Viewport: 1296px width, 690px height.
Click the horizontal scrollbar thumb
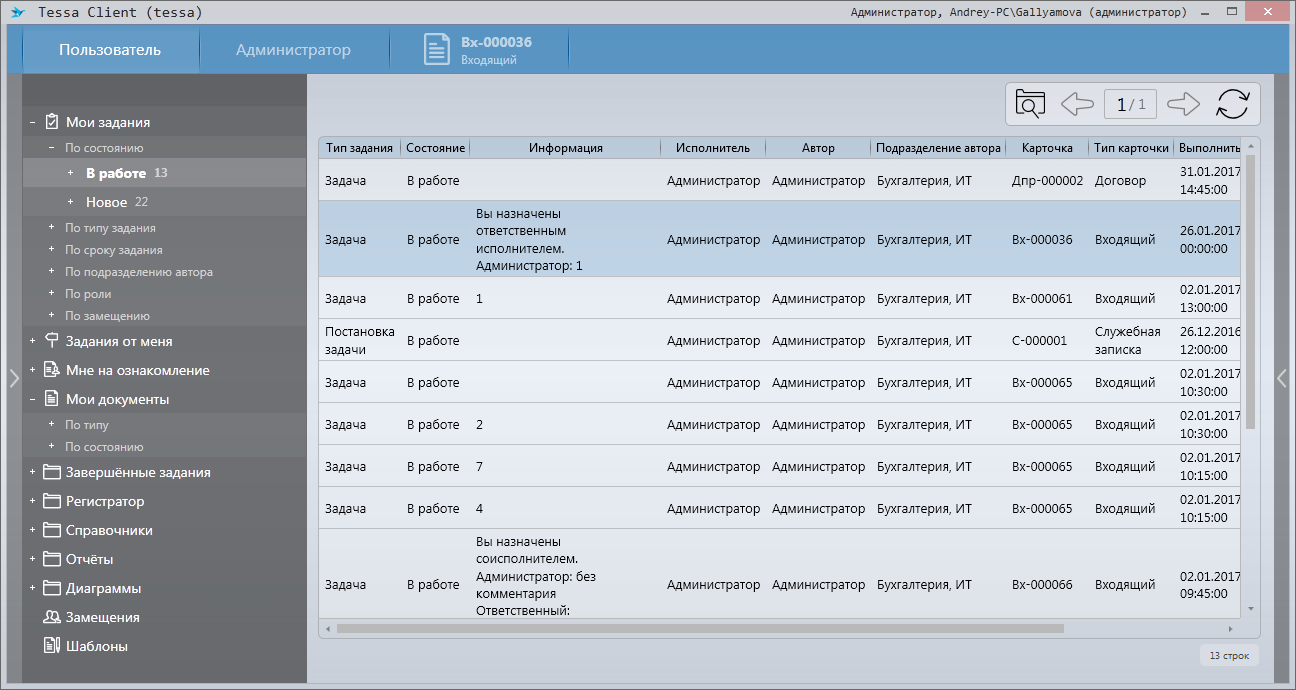coord(700,629)
